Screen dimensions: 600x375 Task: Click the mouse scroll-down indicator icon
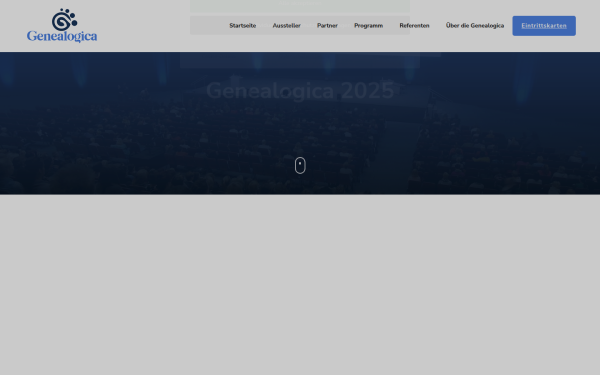(300, 165)
